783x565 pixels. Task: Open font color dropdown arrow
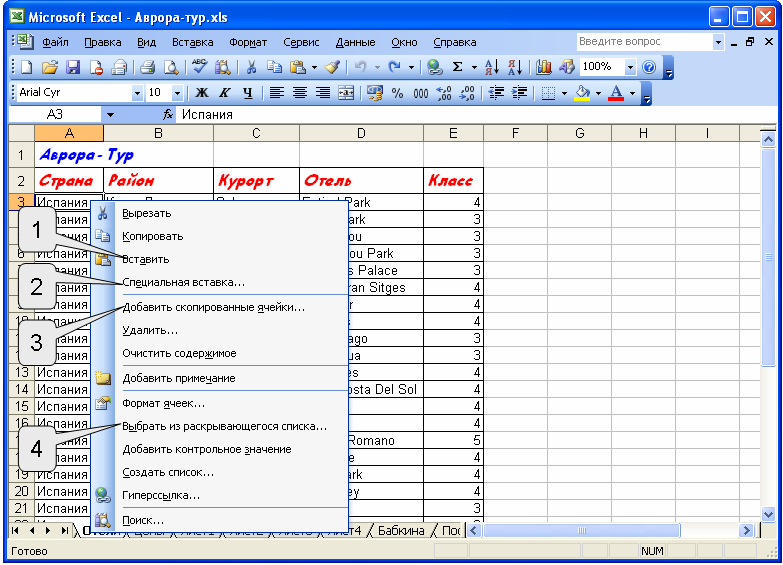click(x=632, y=93)
